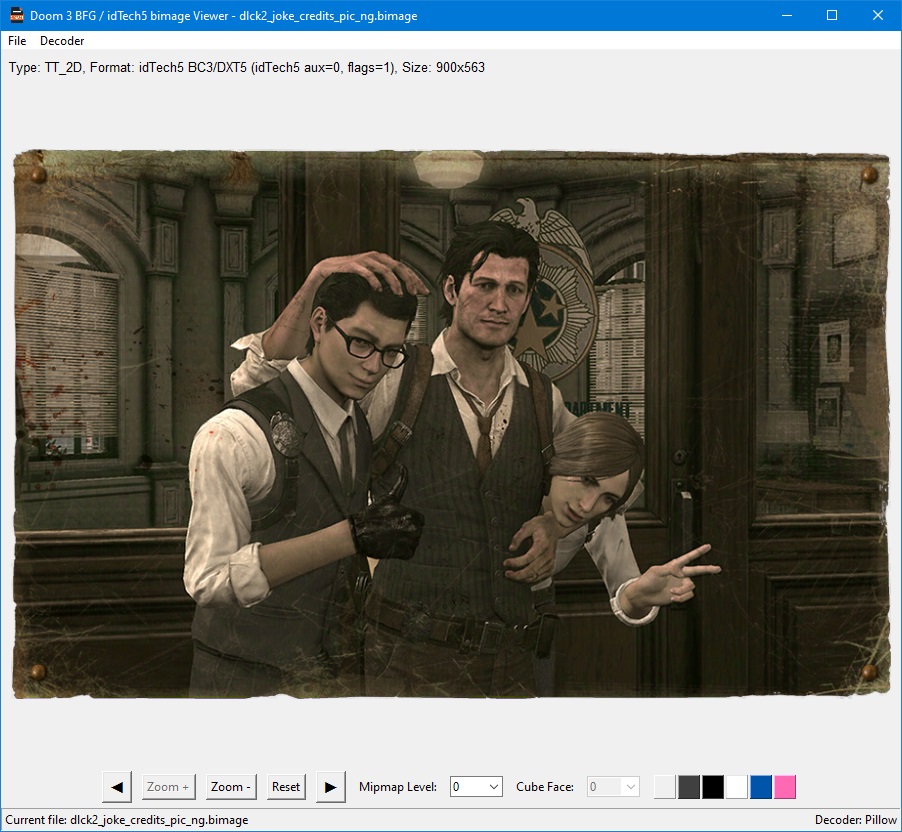The image size is (902, 832).
Task: Click 'Current file: dlck2_joke_credits_pic_ng.bimage' status text
Action: point(127,820)
